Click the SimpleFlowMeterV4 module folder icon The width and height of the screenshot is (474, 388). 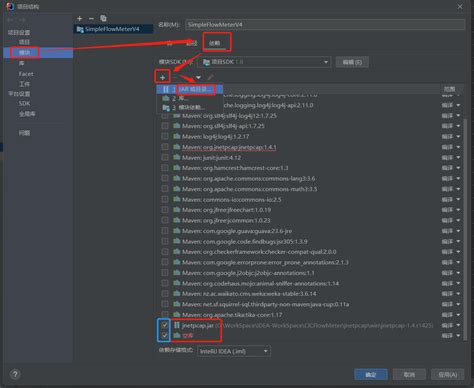tap(80, 29)
